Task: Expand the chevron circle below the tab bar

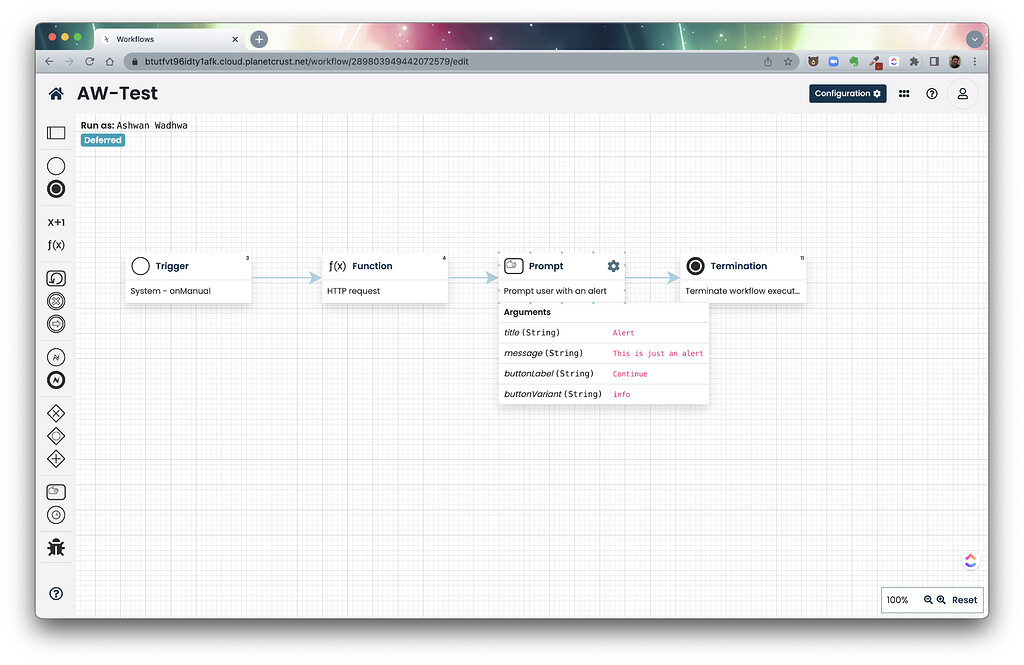Action: pyautogui.click(x=974, y=38)
